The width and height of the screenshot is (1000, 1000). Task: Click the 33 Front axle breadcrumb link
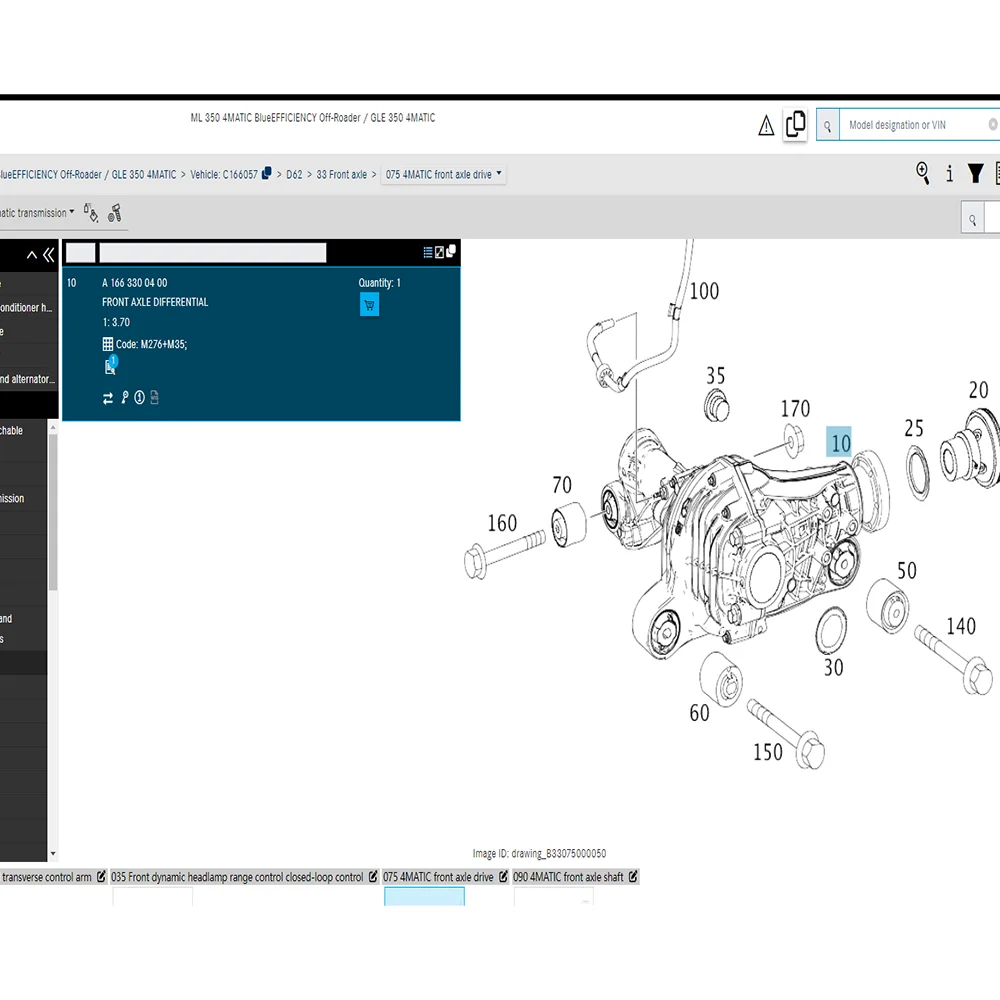342,174
